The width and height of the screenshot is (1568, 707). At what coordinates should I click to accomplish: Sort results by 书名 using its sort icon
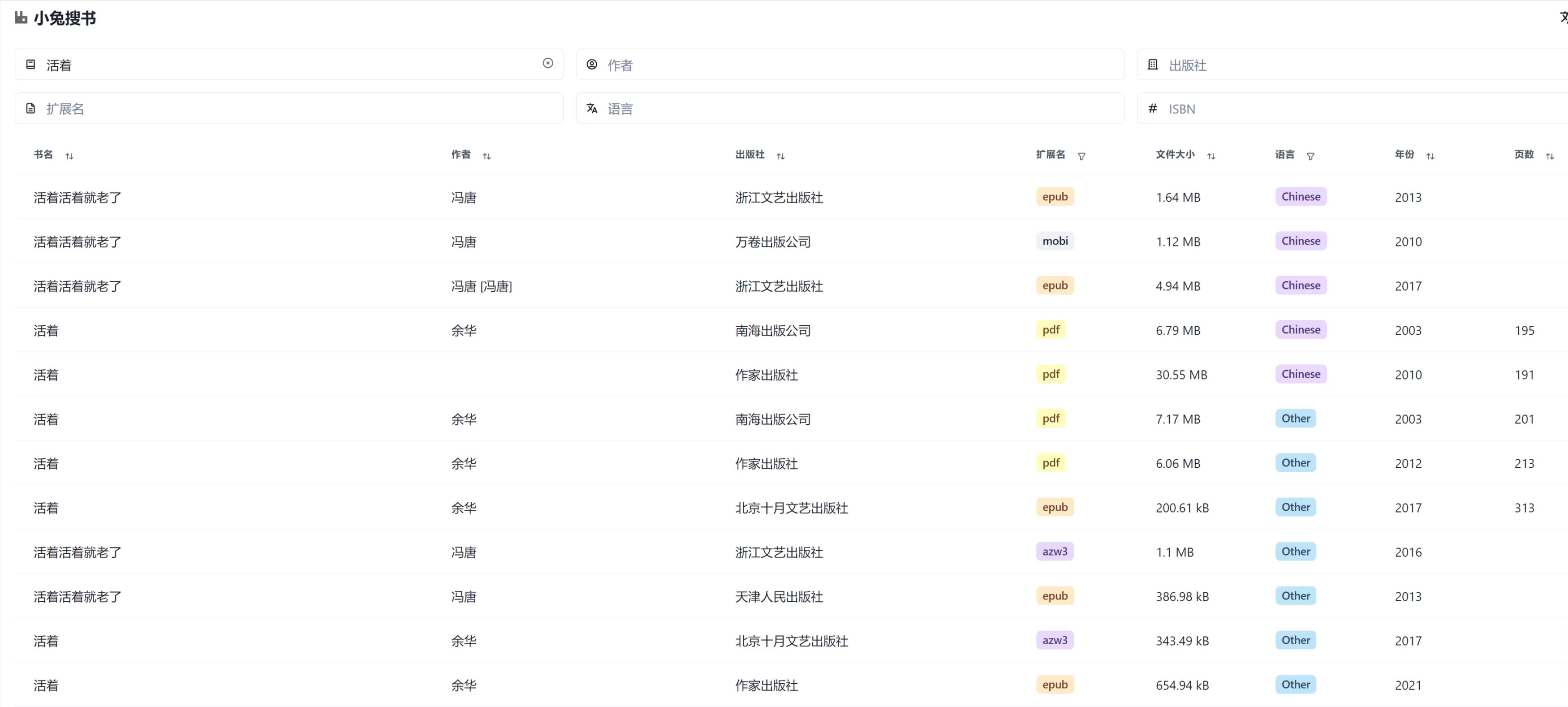pos(69,156)
